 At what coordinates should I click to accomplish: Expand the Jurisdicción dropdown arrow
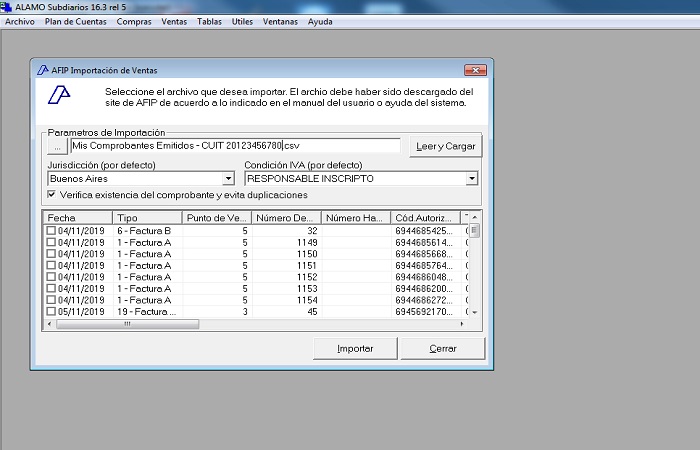(228, 179)
